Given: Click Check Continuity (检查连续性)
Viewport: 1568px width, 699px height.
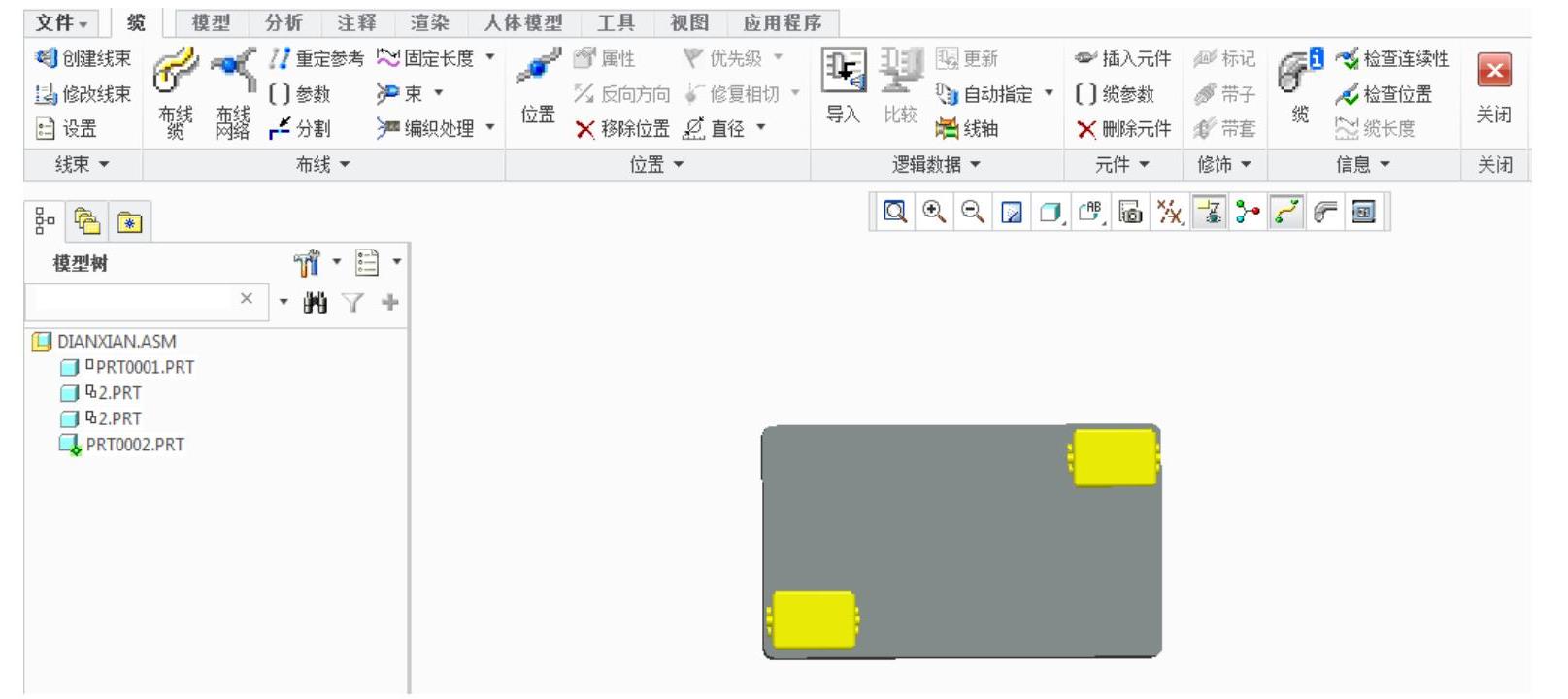Looking at the screenshot, I should [1392, 59].
